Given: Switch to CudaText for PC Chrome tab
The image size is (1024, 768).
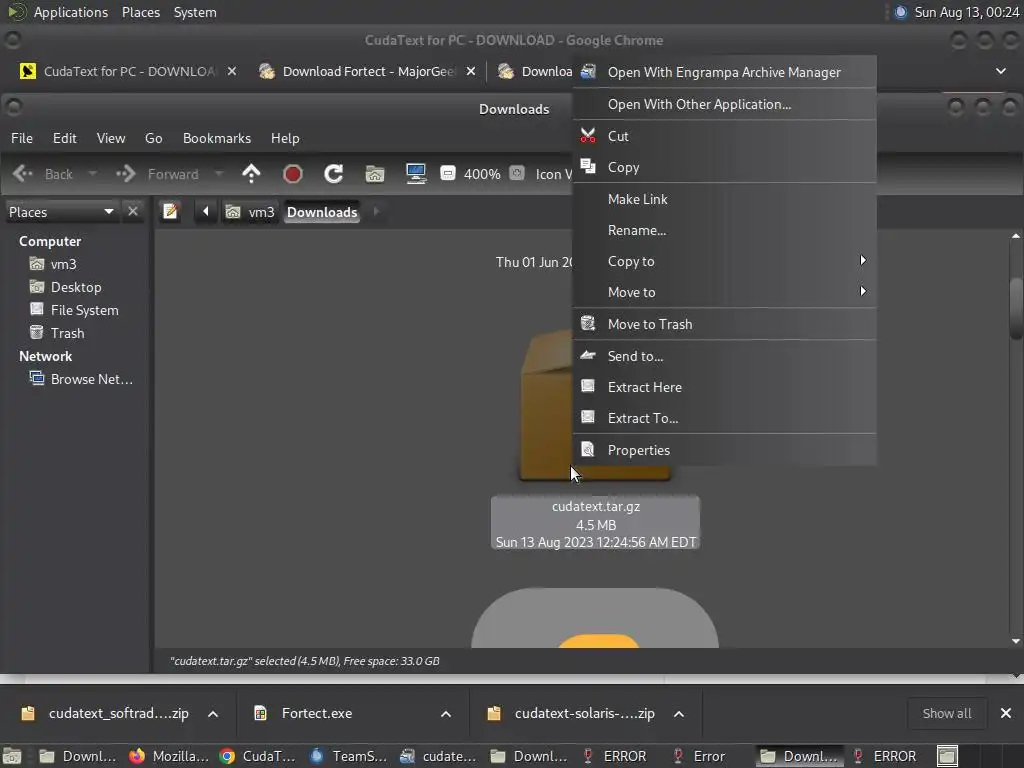Looking at the screenshot, I should point(128,71).
